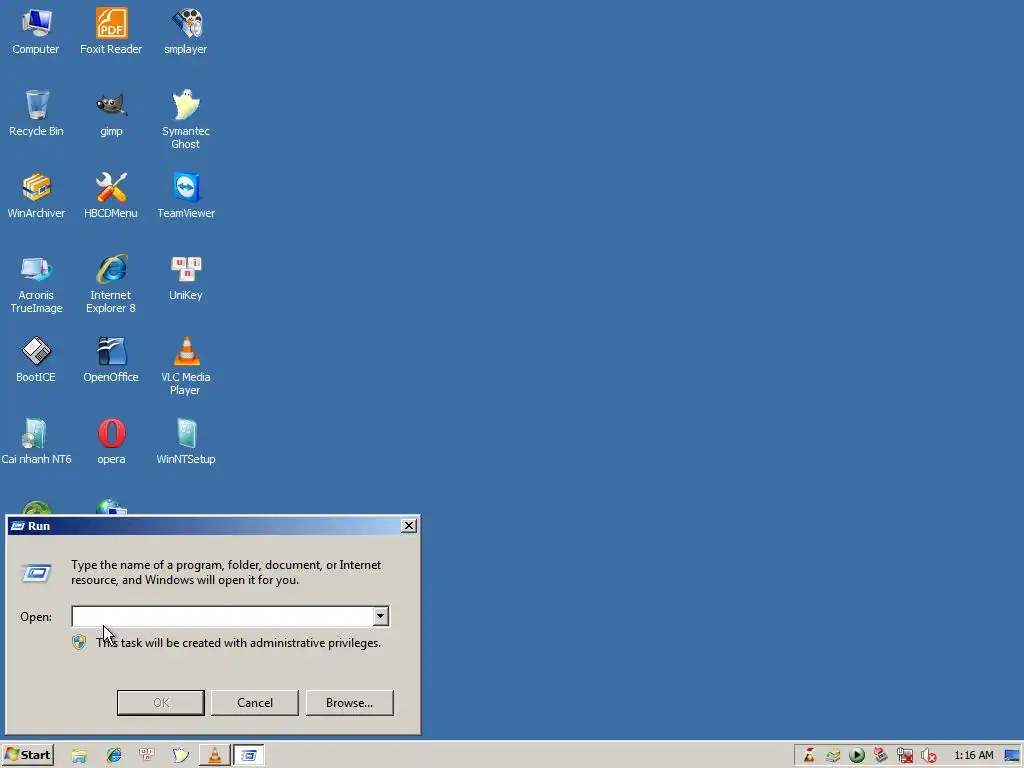The height and width of the screenshot is (768, 1024).
Task: Select the BootICE desktop icon
Action: pyautogui.click(x=36, y=359)
